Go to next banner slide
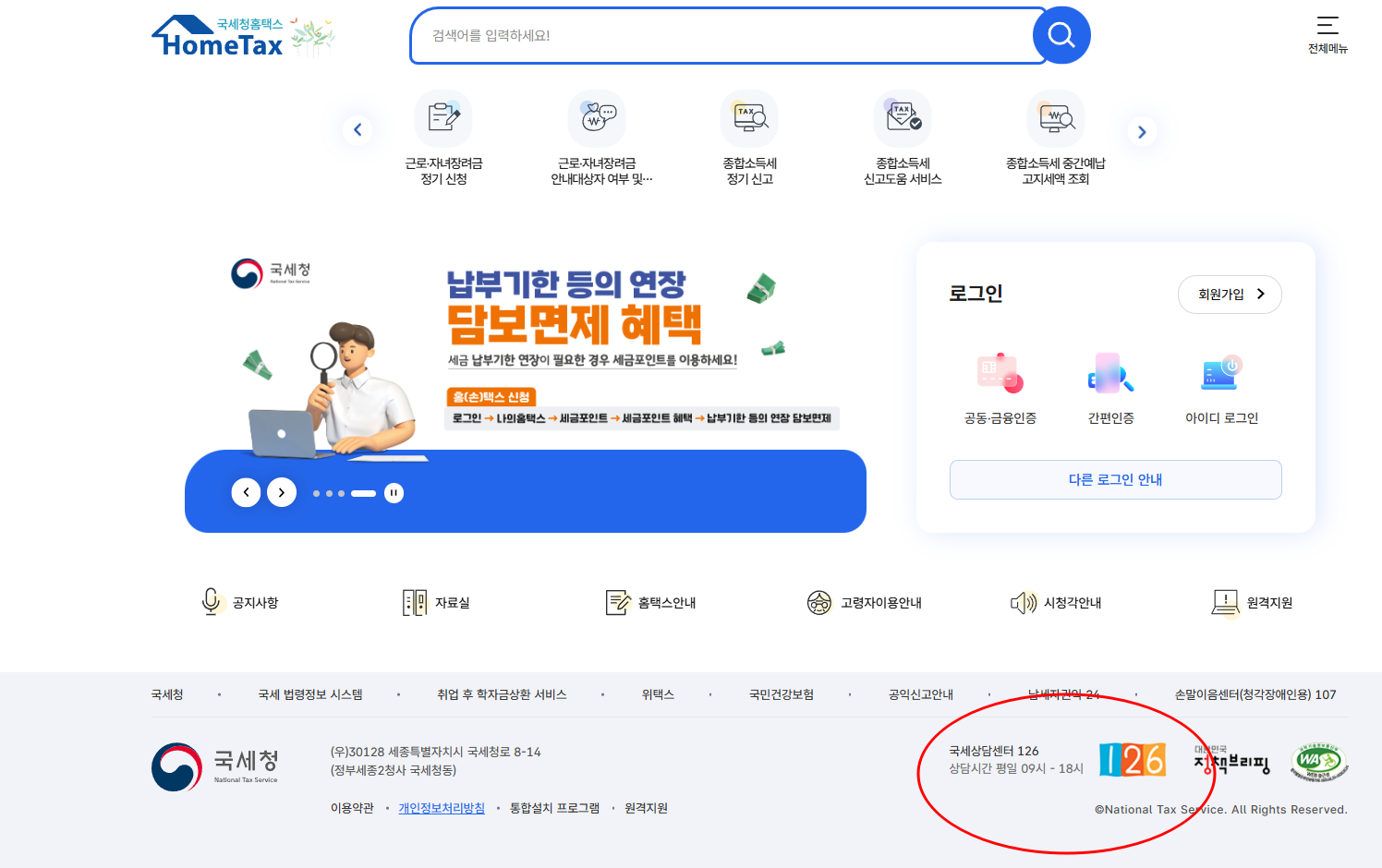The height and width of the screenshot is (868, 1382). (x=282, y=492)
